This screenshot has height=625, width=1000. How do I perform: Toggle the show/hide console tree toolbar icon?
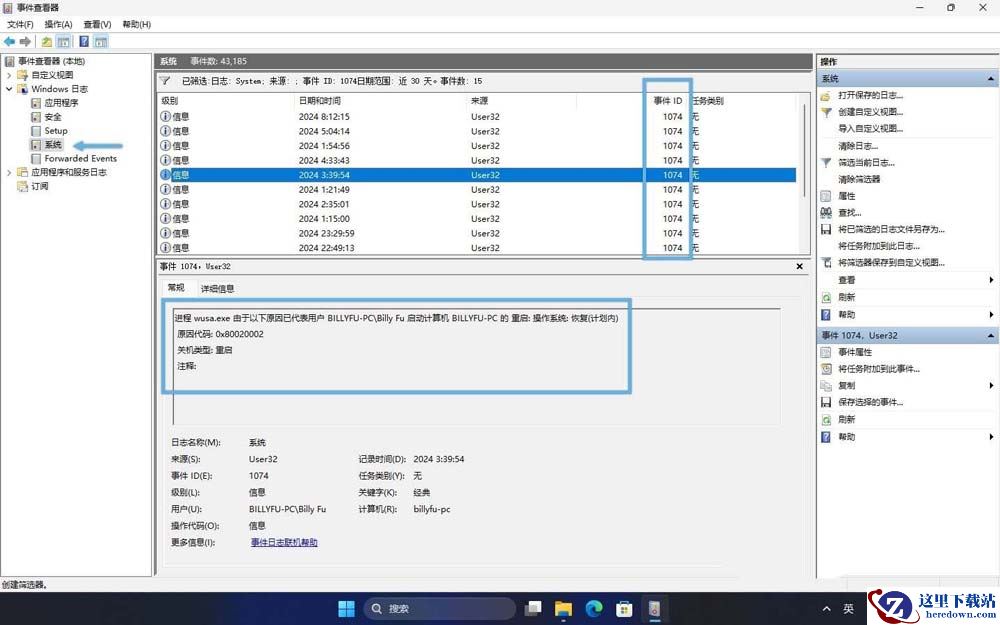[63, 42]
